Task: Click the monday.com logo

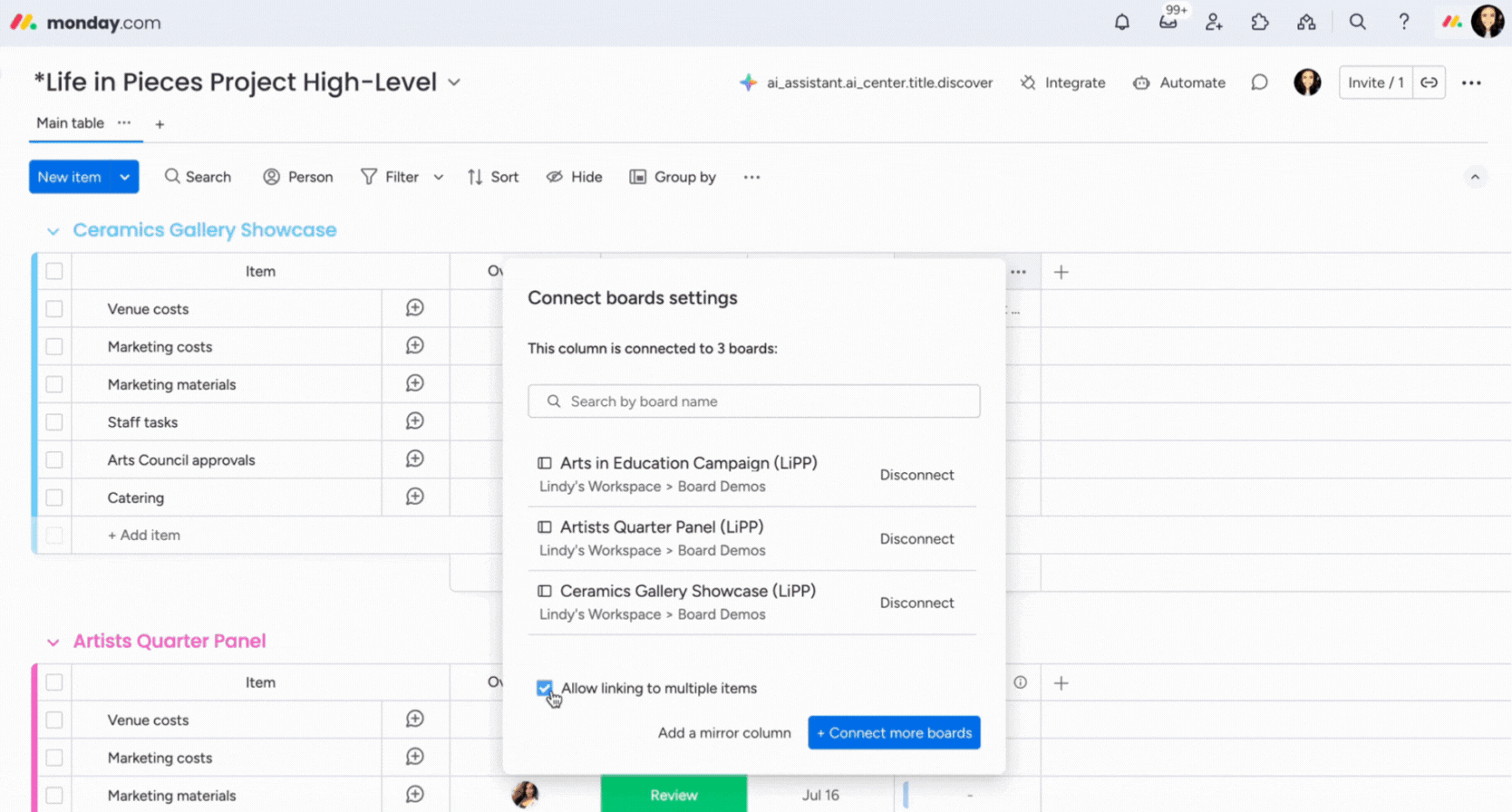Action: [x=85, y=23]
